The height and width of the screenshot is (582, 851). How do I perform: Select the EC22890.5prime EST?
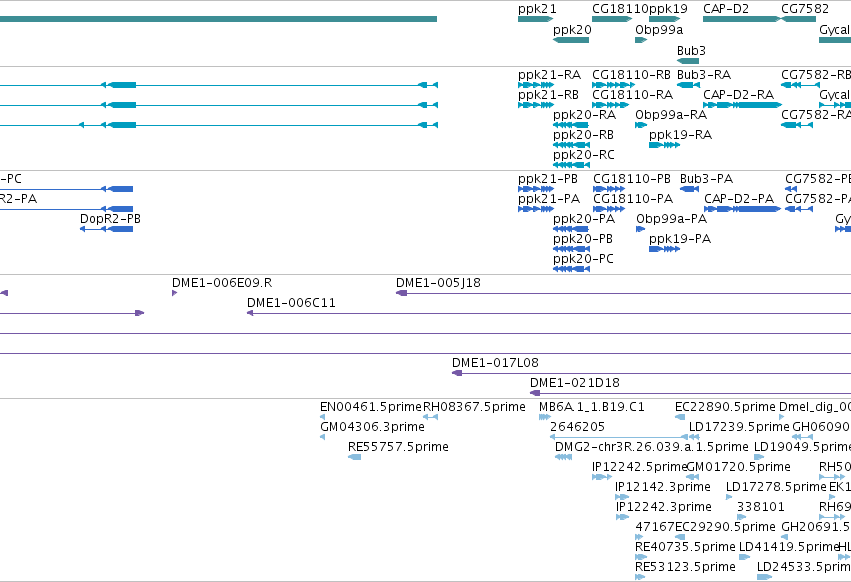pyautogui.click(x=679, y=417)
